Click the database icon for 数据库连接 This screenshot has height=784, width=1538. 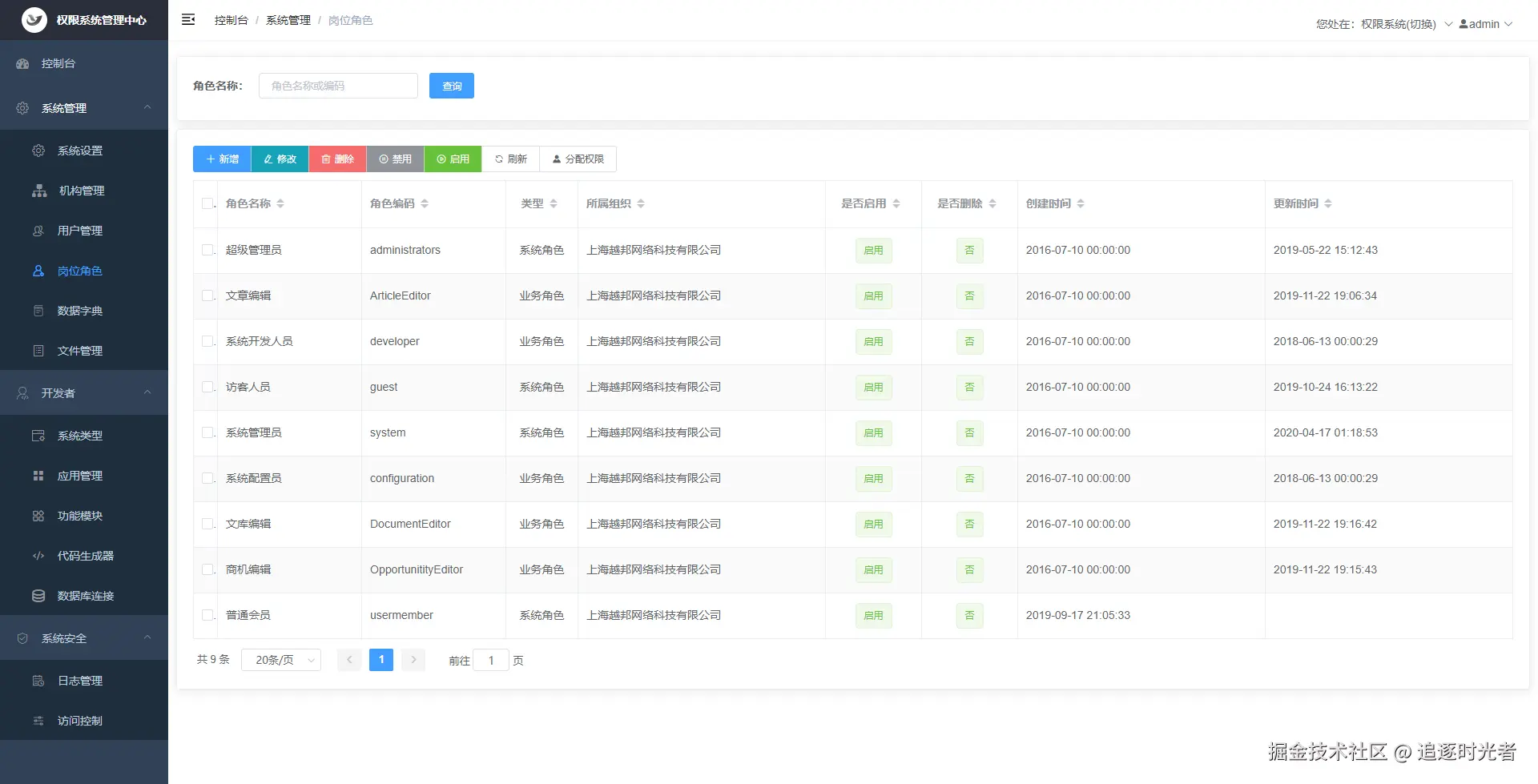tap(38, 596)
